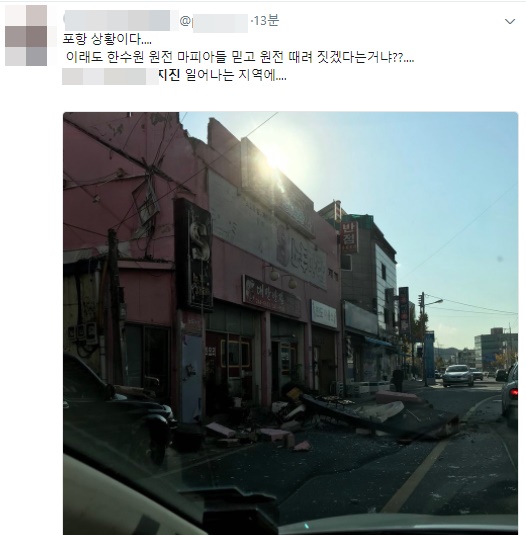Click the blurred text before 지진
Viewport: 526px width, 535px height.
tap(110, 76)
